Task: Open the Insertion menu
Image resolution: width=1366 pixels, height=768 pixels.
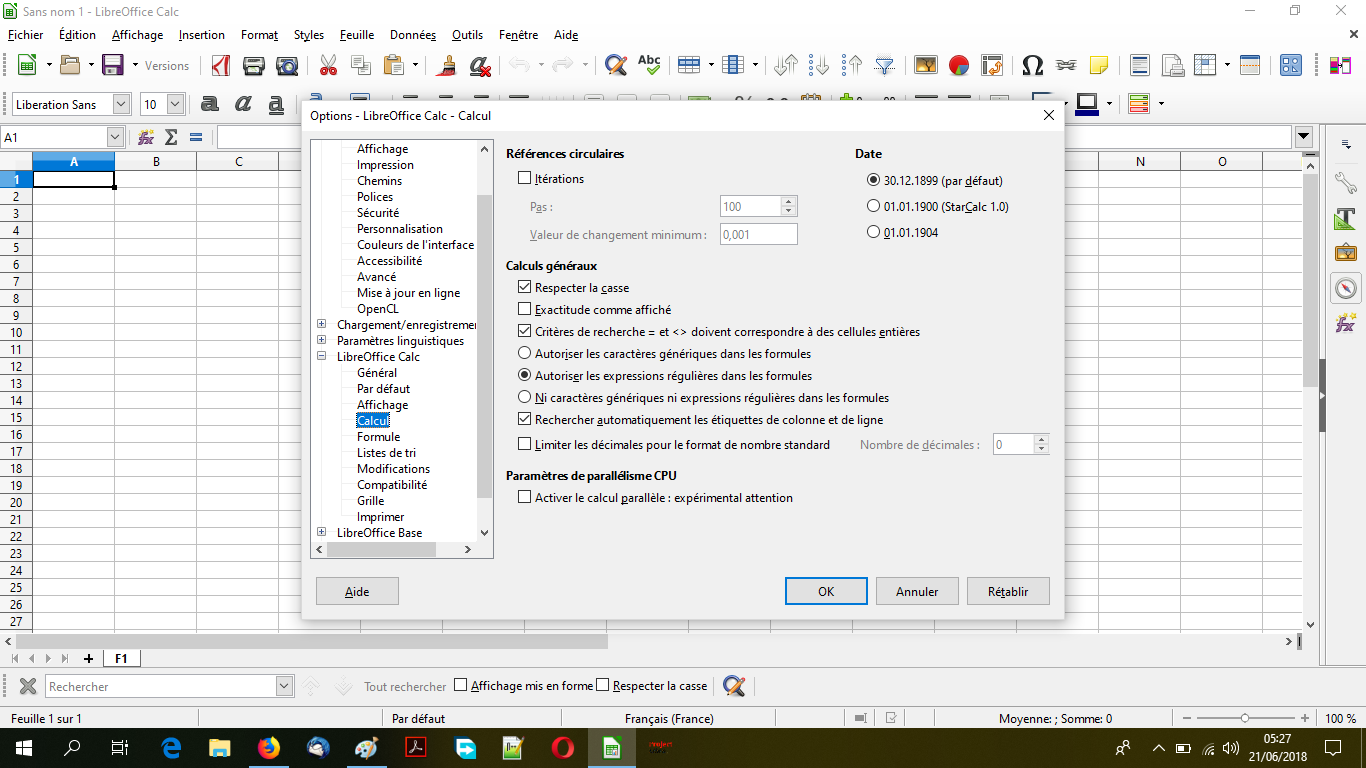Action: 202,35
